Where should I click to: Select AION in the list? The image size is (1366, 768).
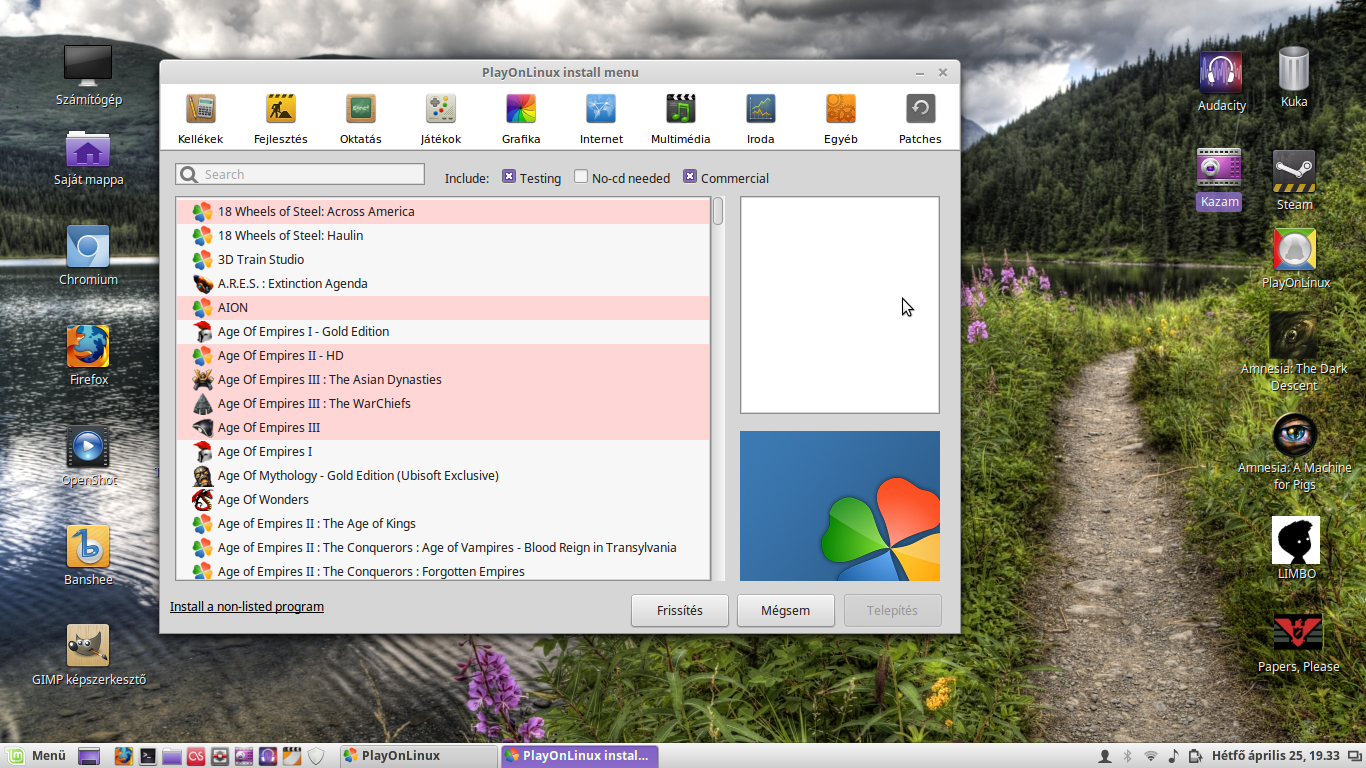[443, 307]
